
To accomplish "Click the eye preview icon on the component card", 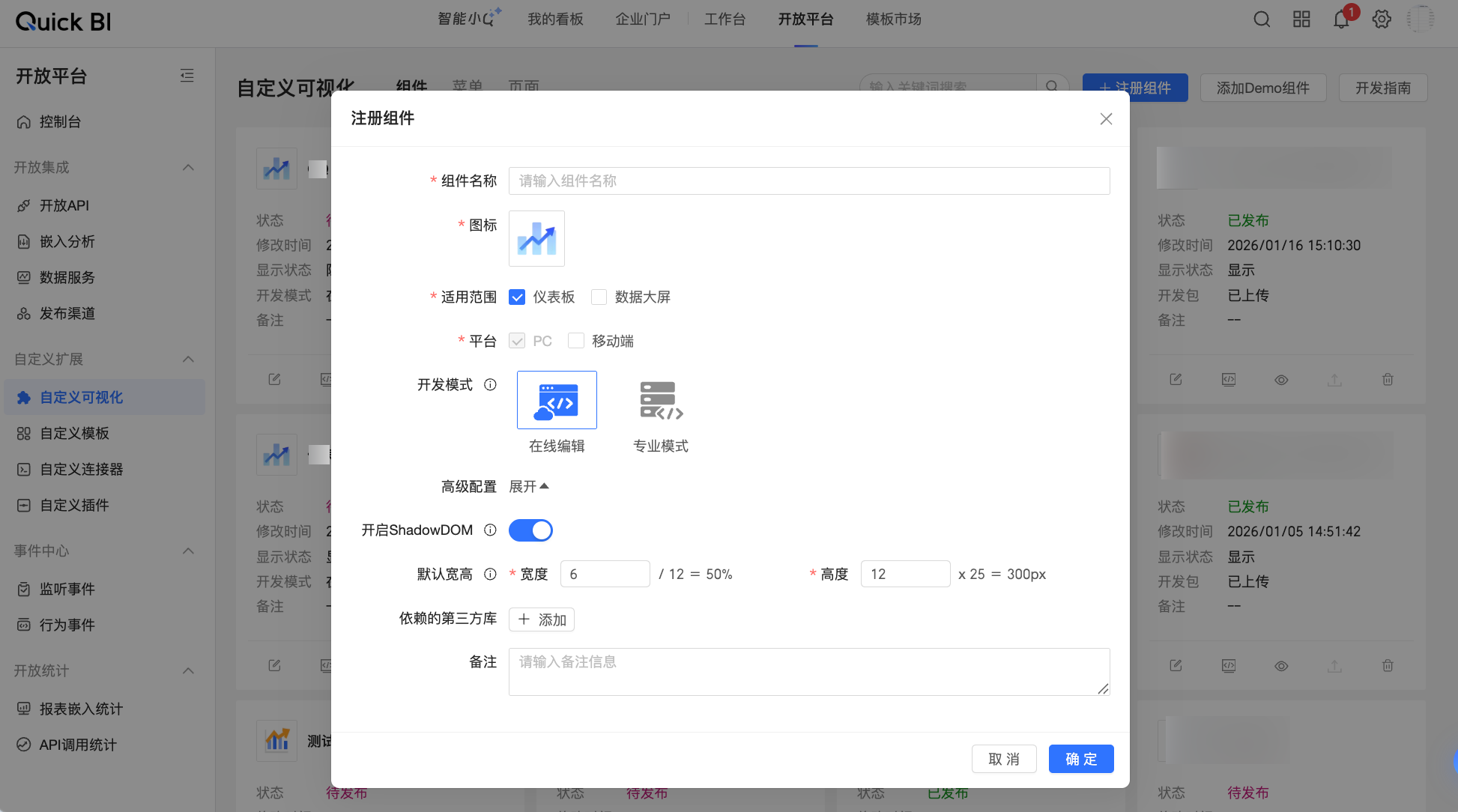I will coord(1281,380).
